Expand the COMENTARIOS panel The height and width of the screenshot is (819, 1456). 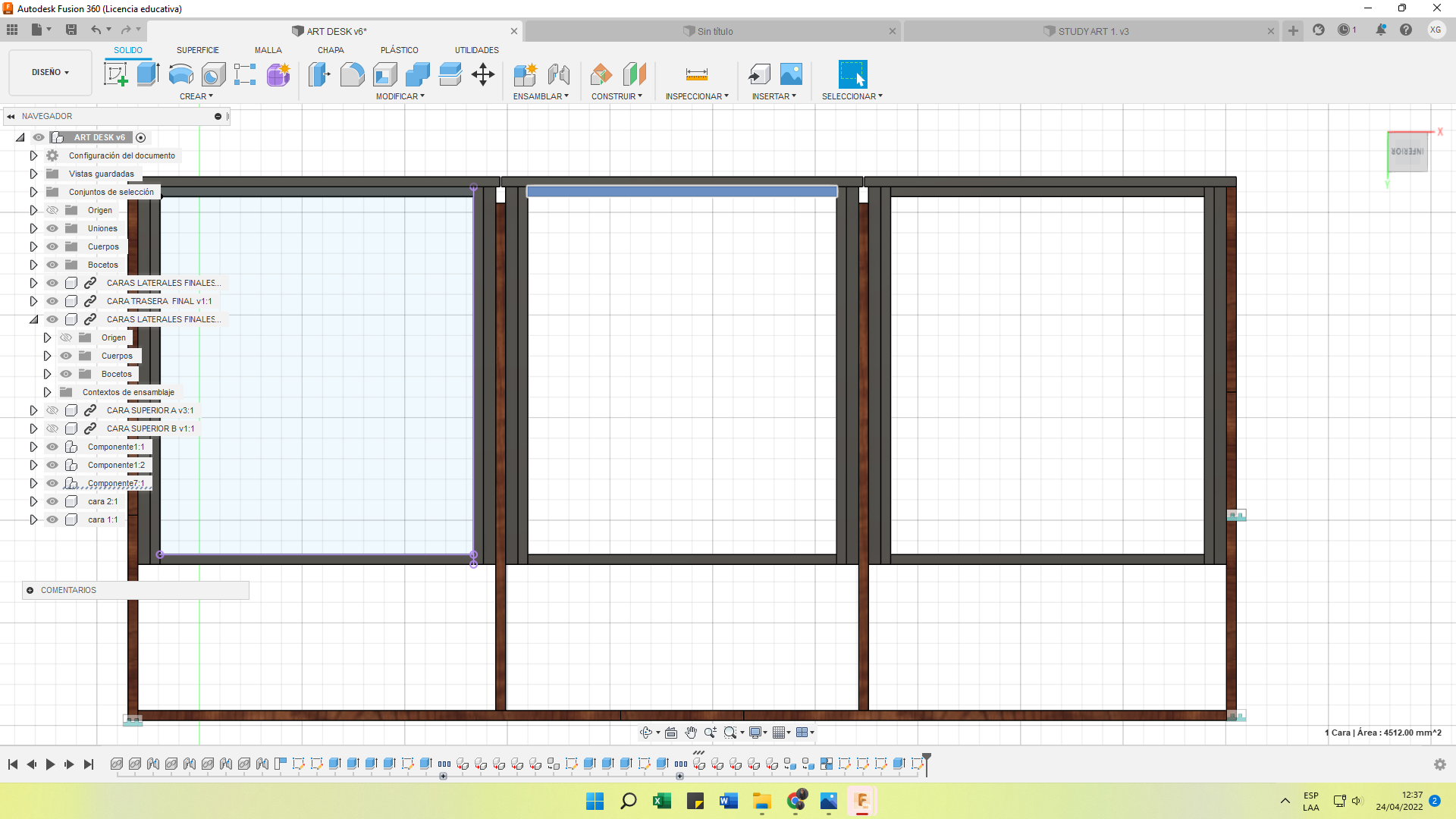click(30, 590)
